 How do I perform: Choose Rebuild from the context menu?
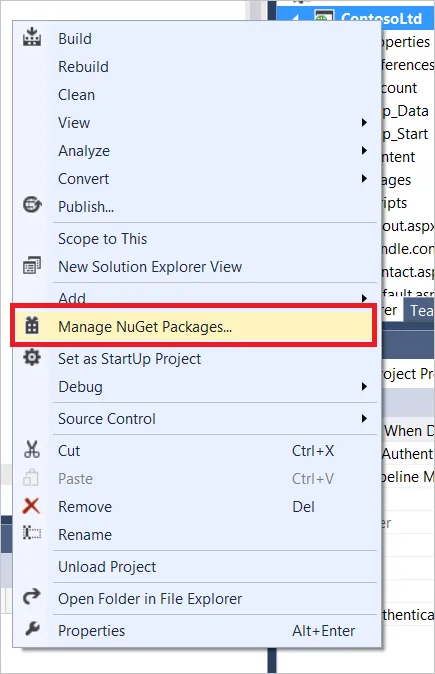pos(83,67)
